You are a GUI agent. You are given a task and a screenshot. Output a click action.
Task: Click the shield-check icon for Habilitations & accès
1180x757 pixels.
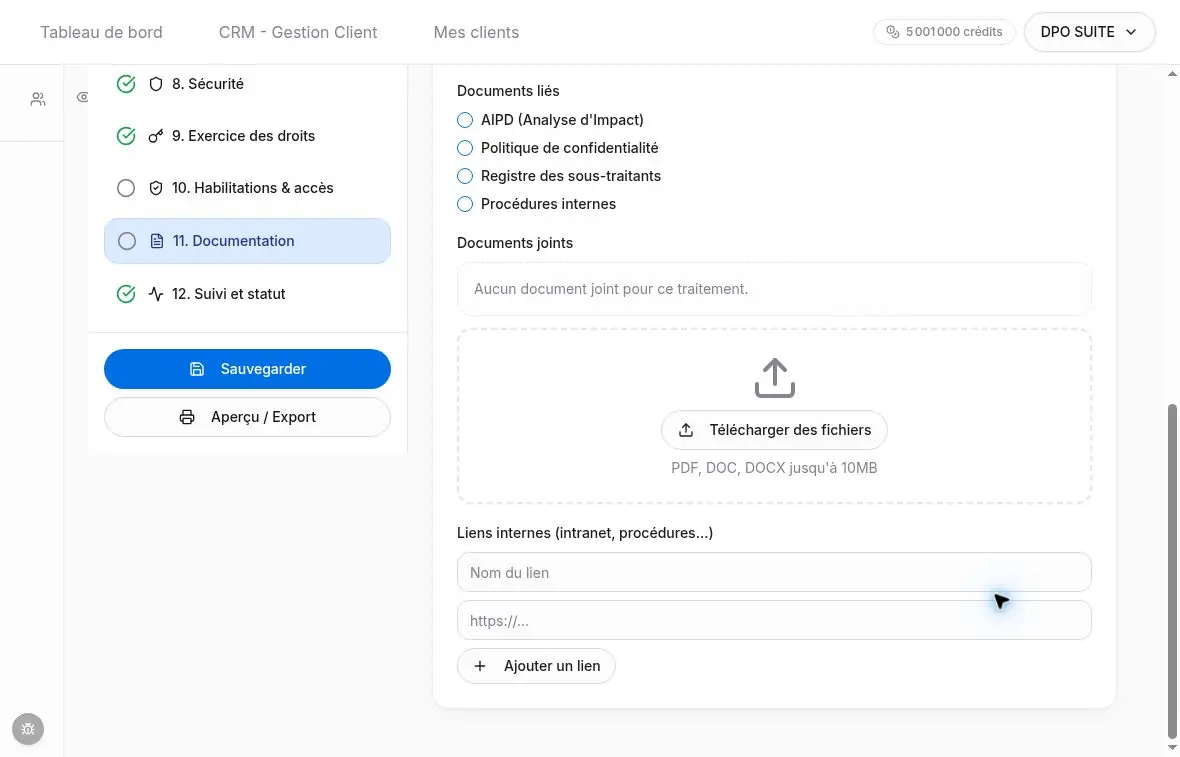click(156, 188)
